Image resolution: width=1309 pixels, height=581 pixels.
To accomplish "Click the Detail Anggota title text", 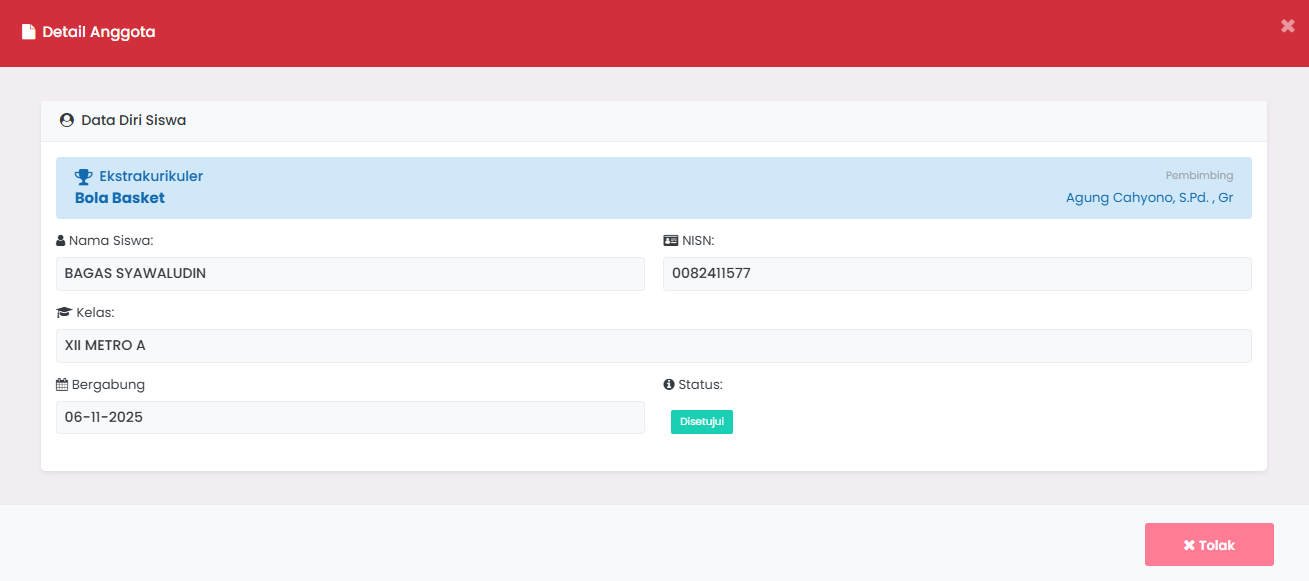I will (98, 32).
